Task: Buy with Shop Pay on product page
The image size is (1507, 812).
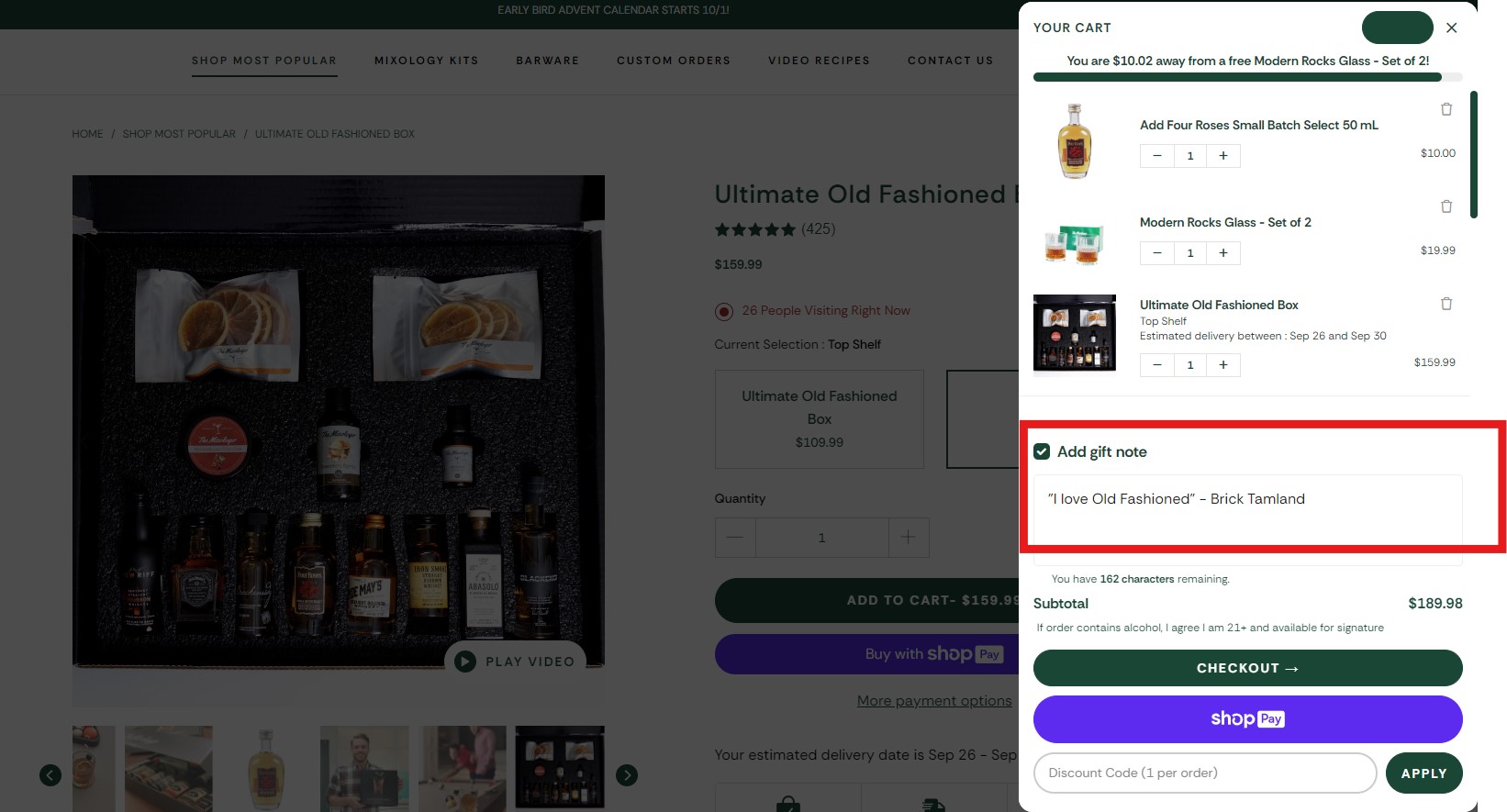Action: [866, 654]
